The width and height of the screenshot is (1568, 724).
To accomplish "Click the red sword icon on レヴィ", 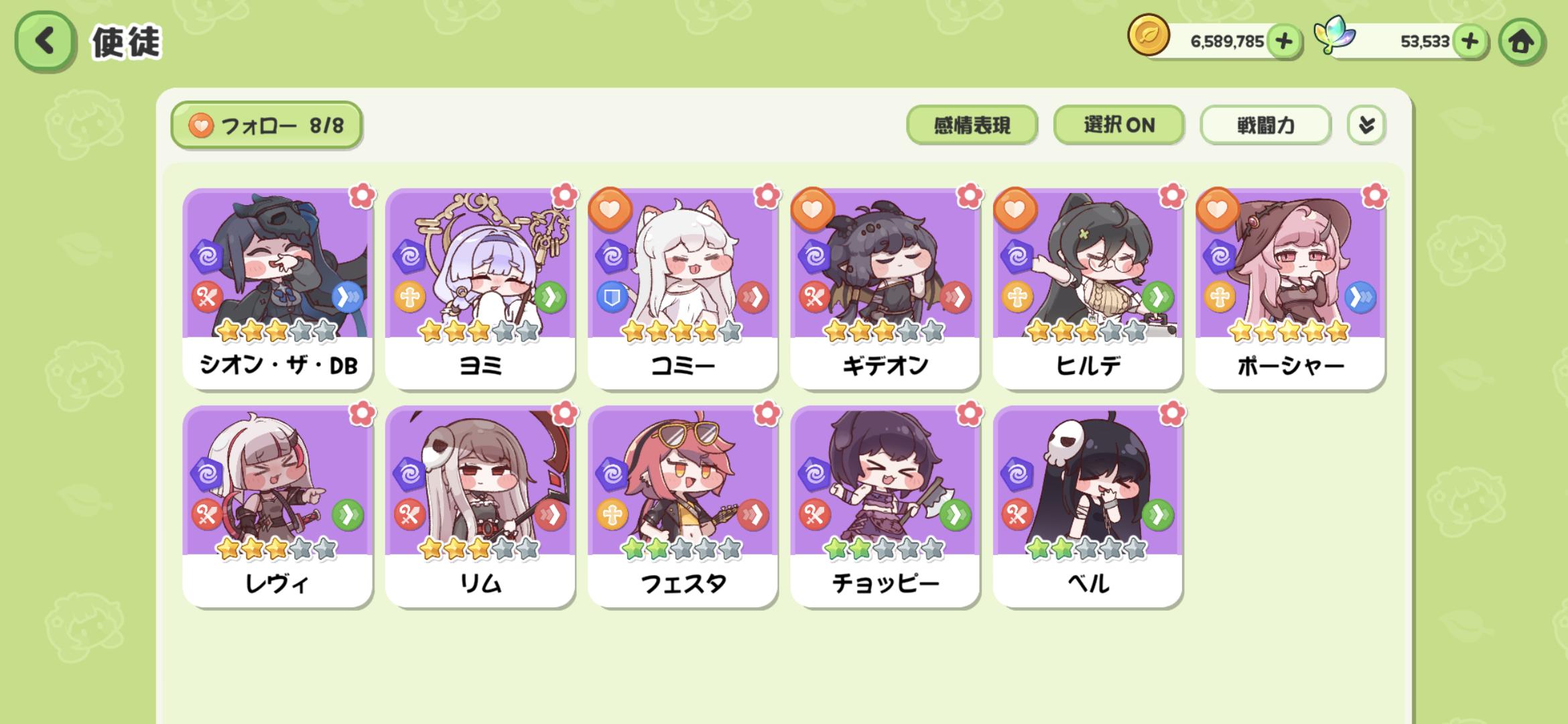I will point(207,515).
